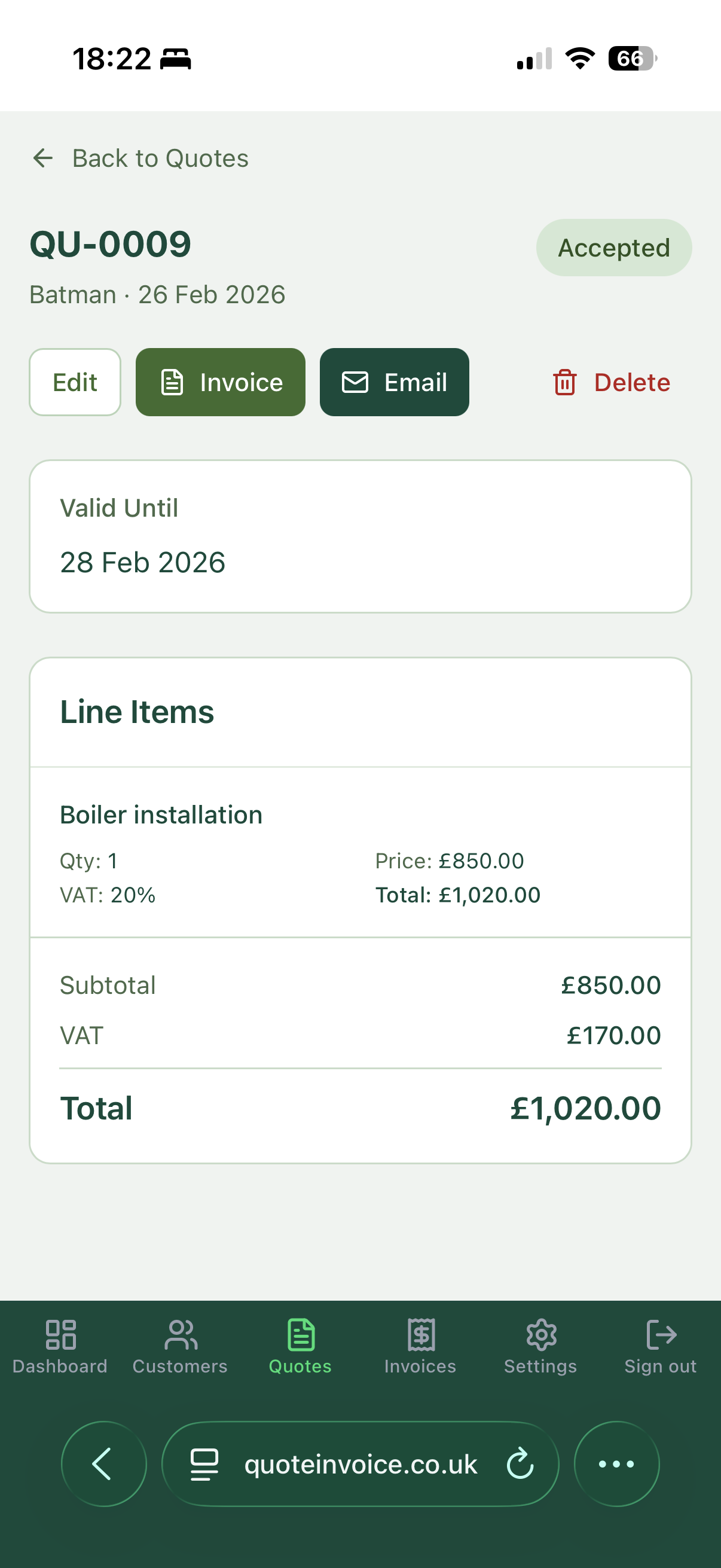
Task: Tap the red trash Delete icon
Action: tap(564, 382)
